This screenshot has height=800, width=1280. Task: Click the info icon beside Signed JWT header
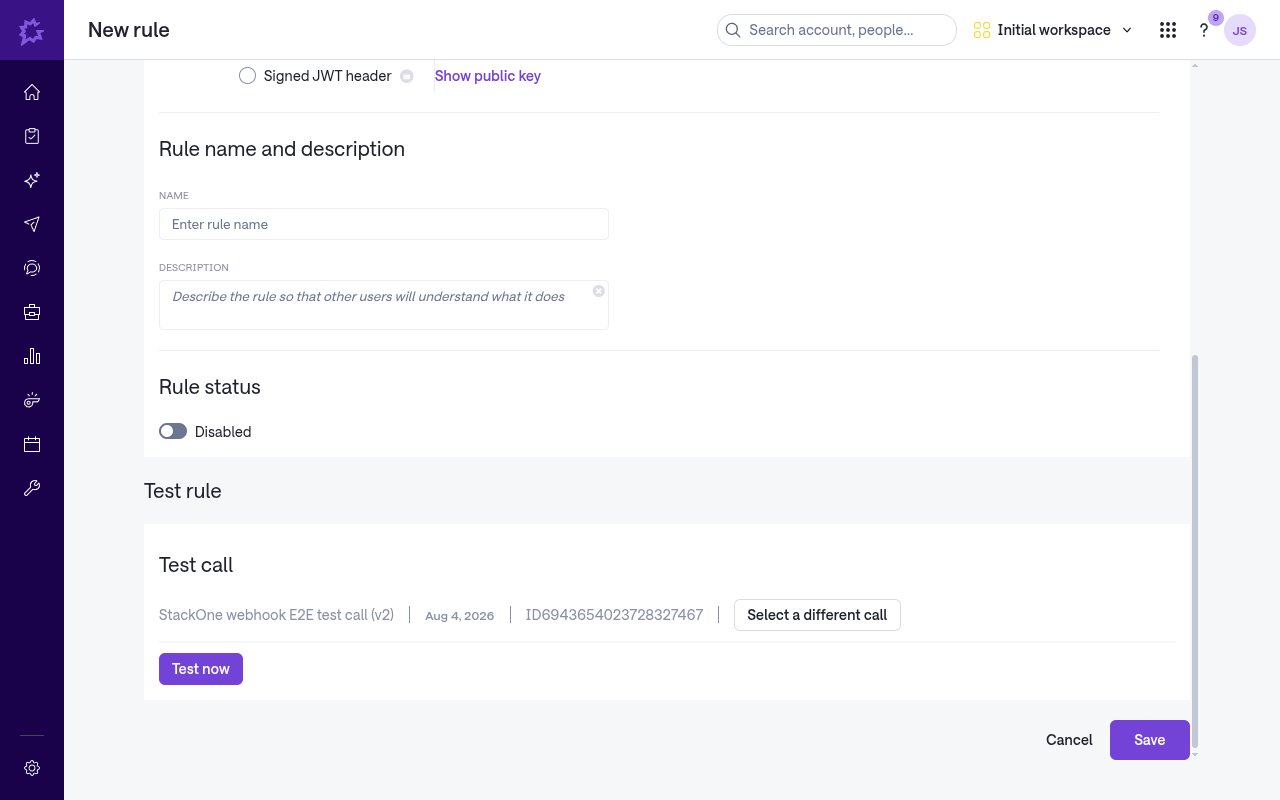[407, 76]
